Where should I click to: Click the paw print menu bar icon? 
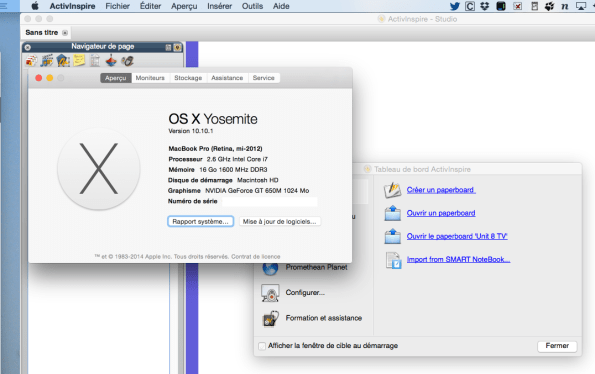(x=549, y=6)
